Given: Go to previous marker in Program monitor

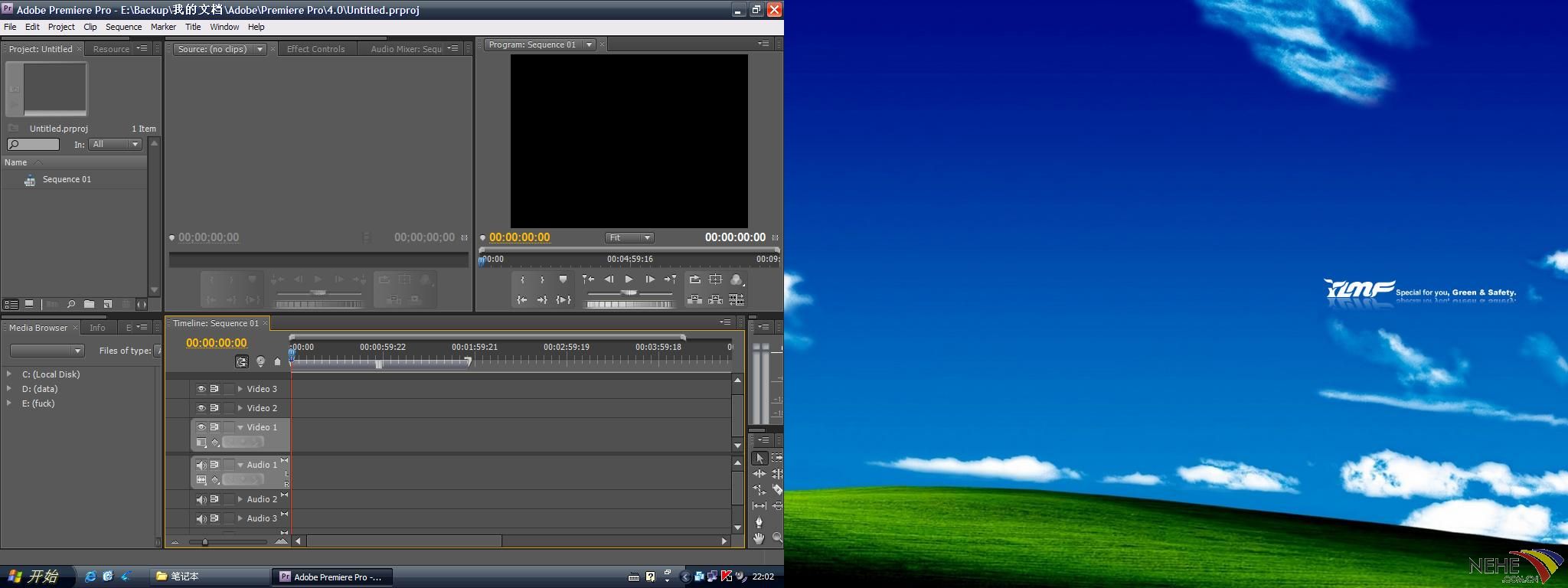Looking at the screenshot, I should pyautogui.click(x=588, y=279).
